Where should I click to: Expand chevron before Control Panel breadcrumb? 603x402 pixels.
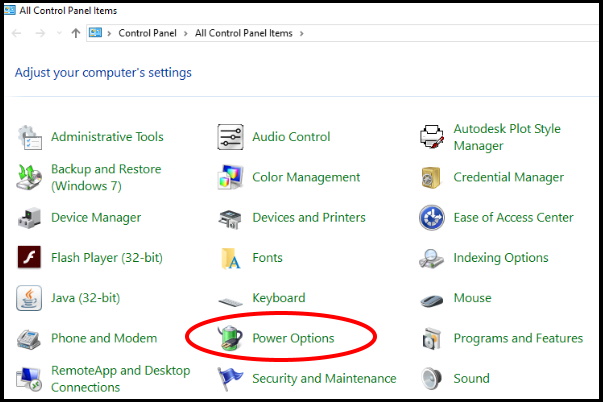(109, 33)
